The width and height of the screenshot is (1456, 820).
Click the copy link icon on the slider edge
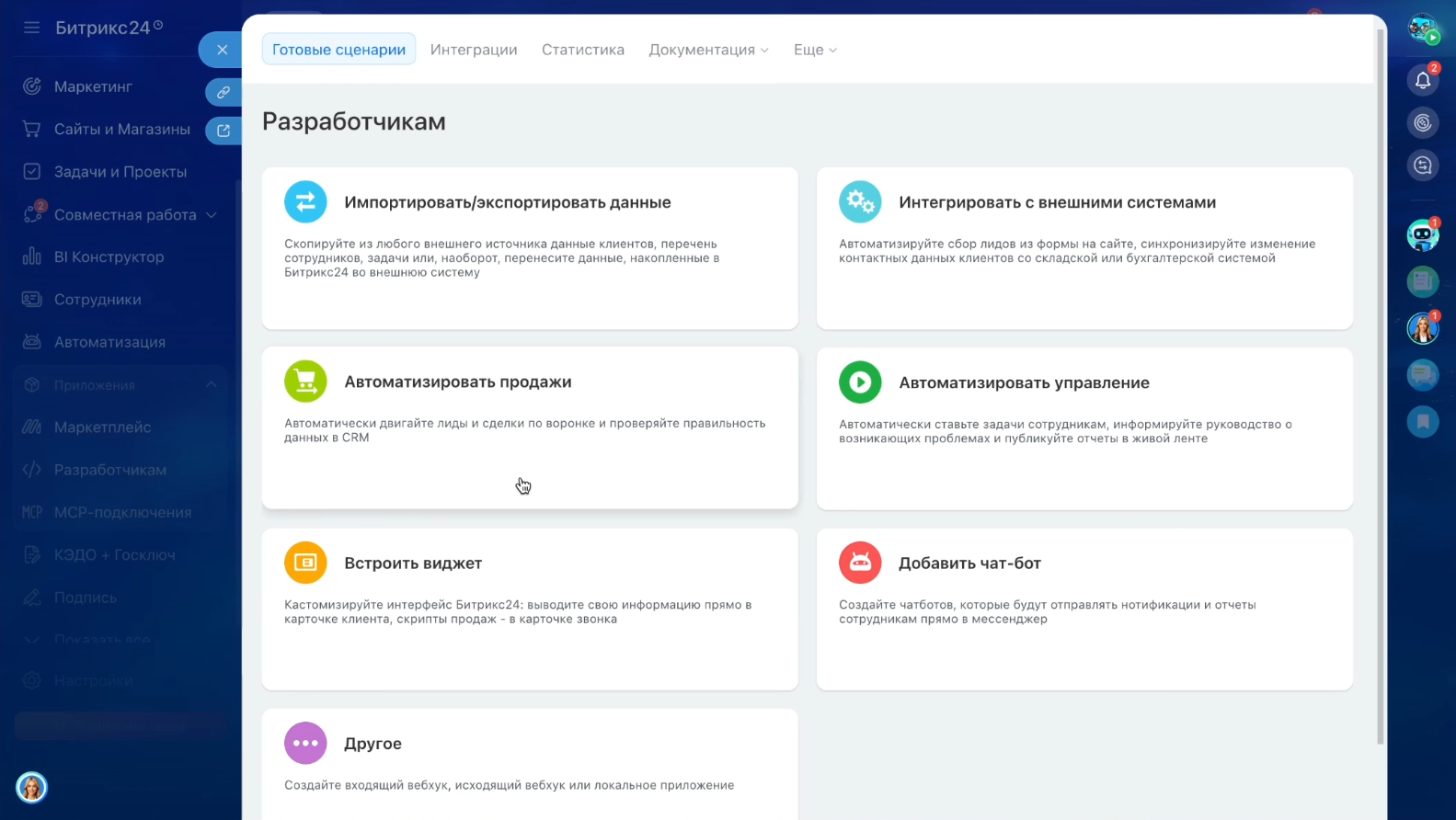pos(223,92)
